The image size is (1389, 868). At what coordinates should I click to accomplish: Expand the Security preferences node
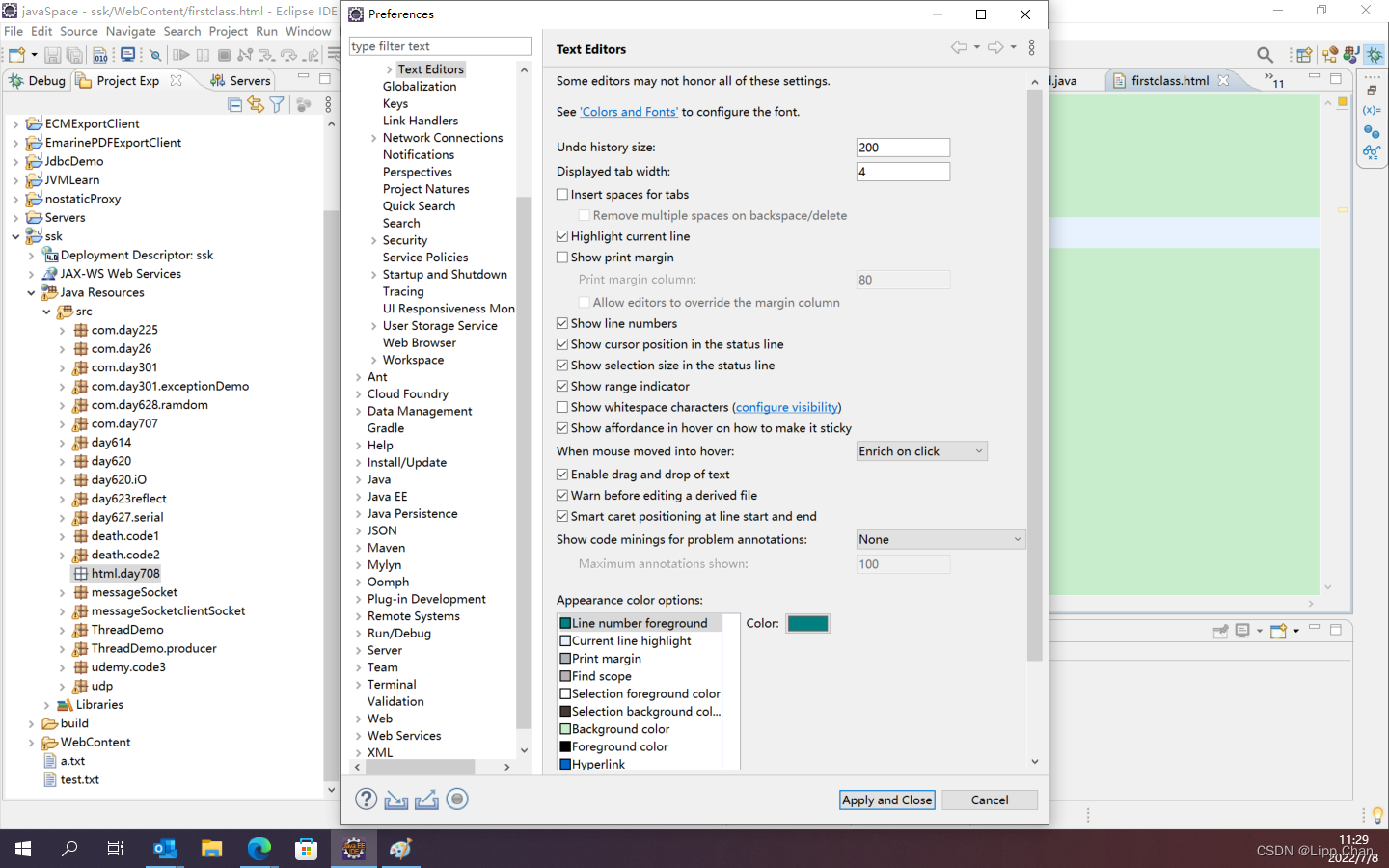point(374,241)
